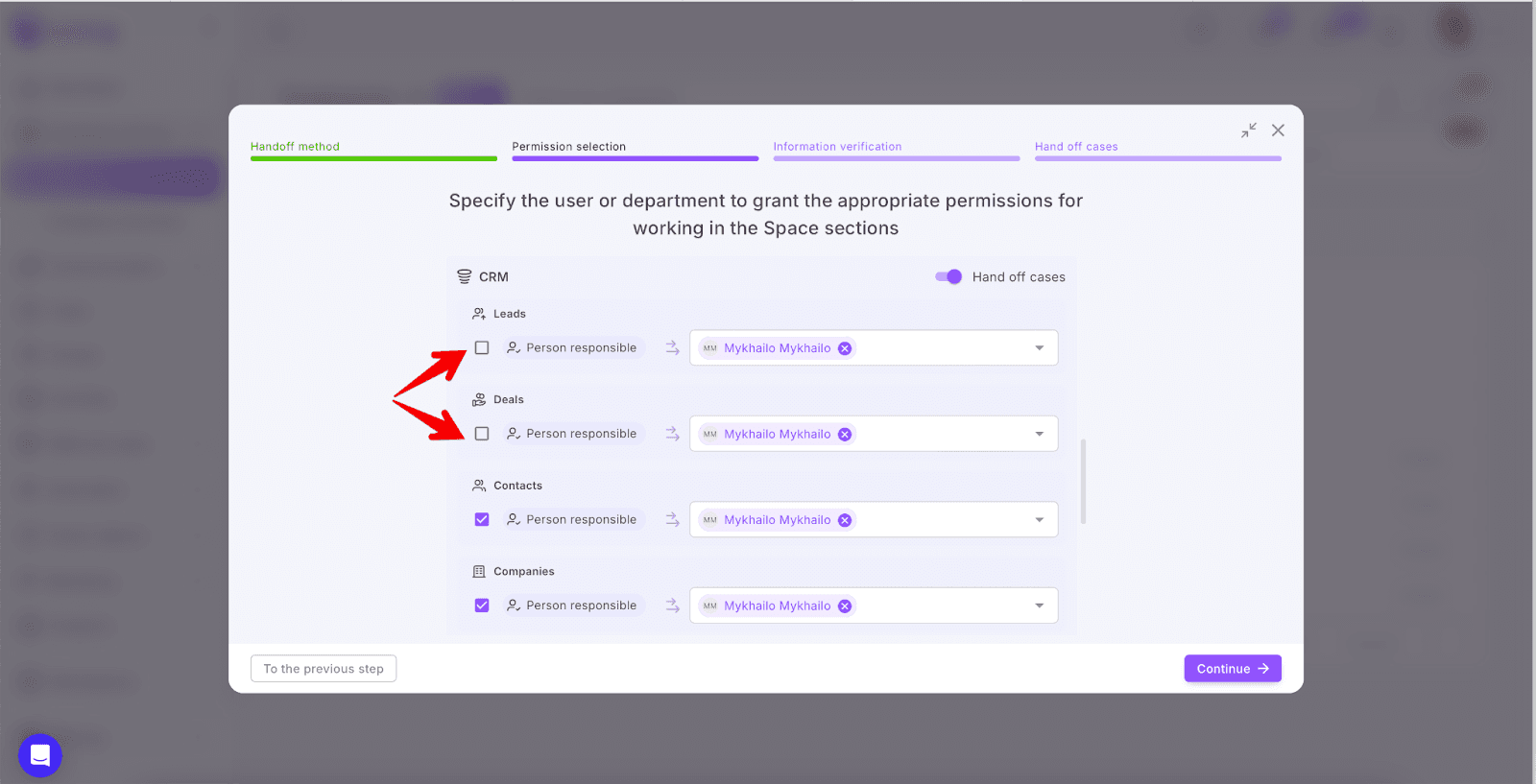1536x784 pixels.
Task: Turn off the Hand off cases switch
Action: [948, 276]
